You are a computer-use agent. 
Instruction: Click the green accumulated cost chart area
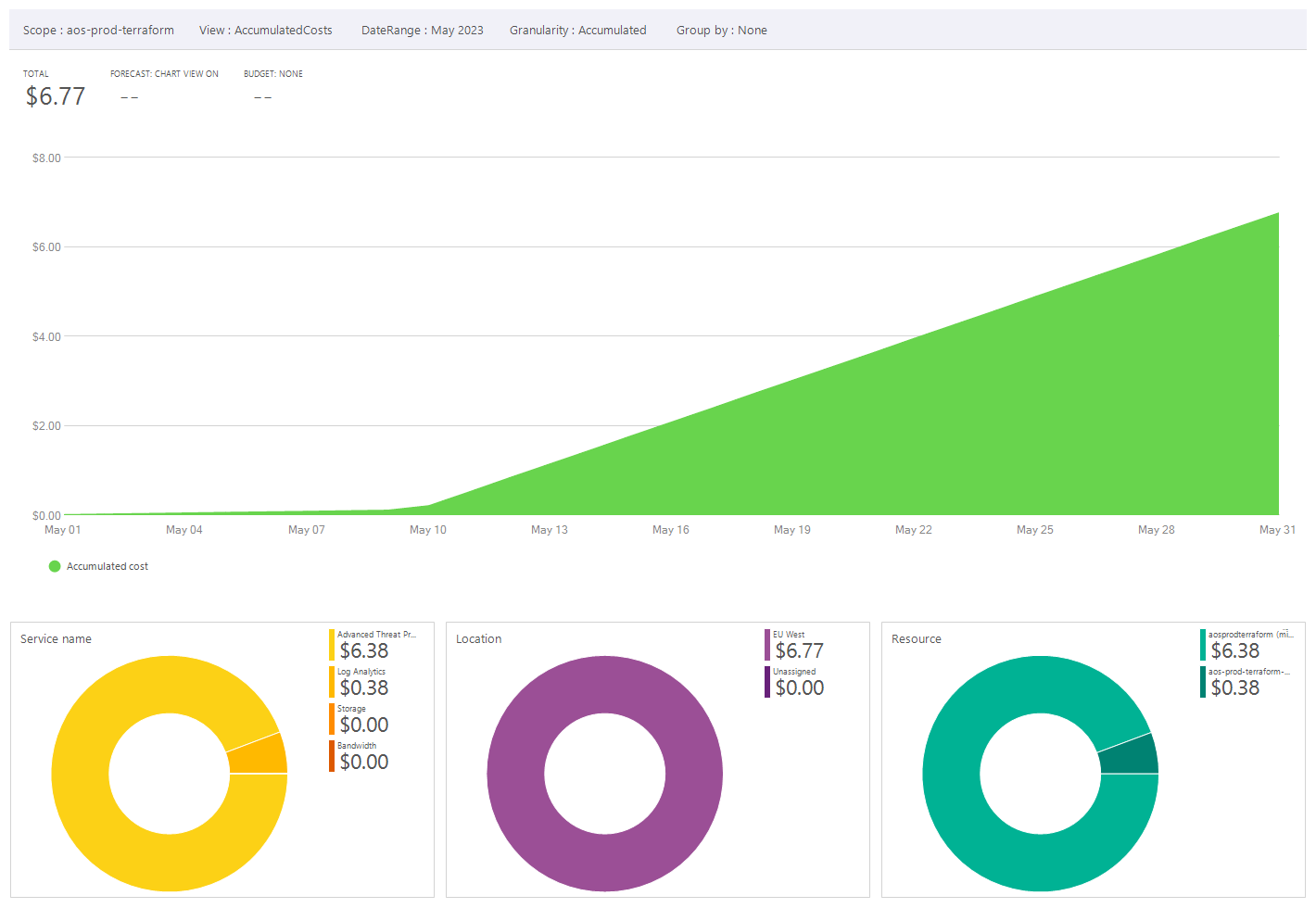pyautogui.click(x=1019, y=417)
